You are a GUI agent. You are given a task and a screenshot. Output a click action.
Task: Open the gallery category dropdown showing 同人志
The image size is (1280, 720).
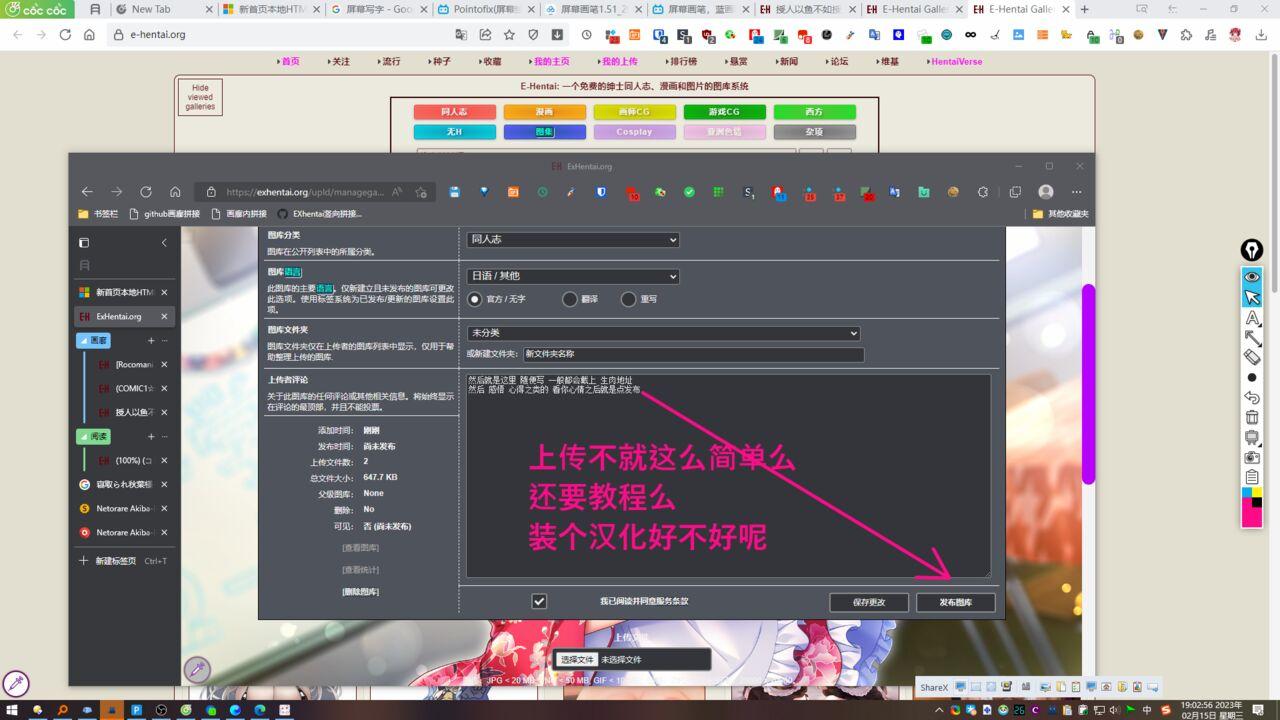[573, 240]
